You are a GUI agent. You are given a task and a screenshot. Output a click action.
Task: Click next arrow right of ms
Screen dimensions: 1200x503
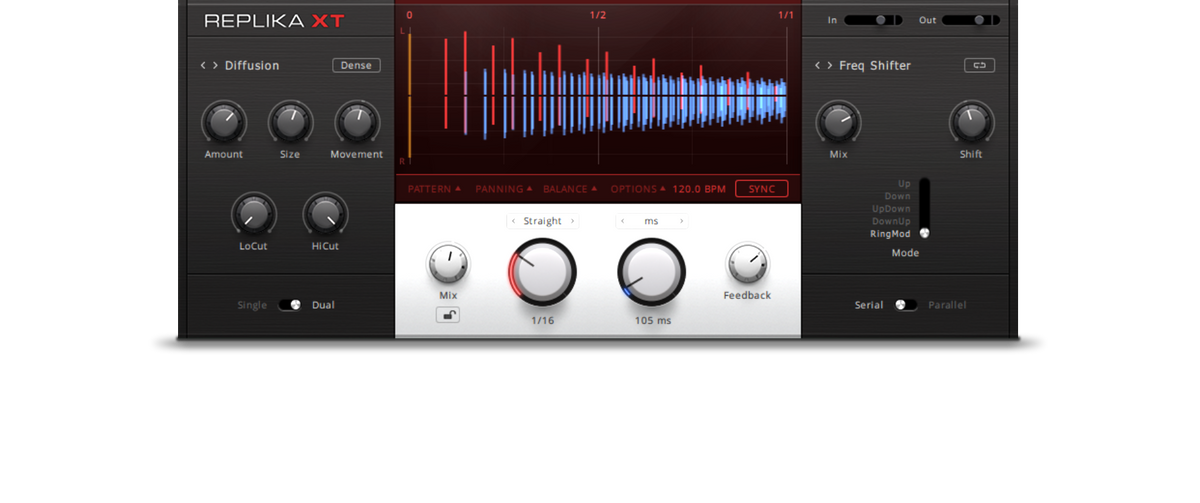coord(681,221)
